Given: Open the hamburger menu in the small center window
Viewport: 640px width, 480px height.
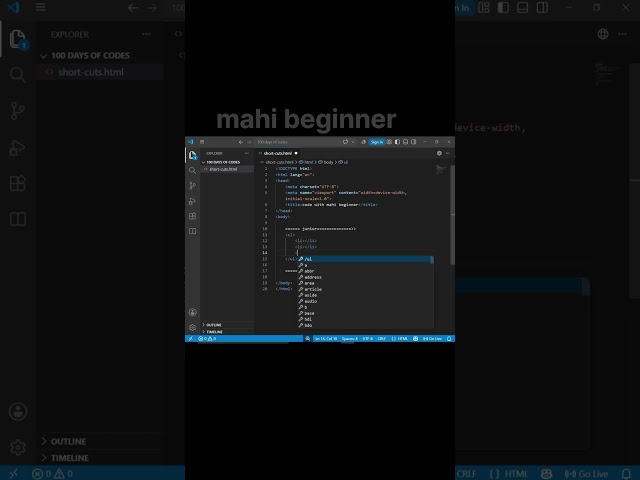Looking at the screenshot, I should 202,142.
